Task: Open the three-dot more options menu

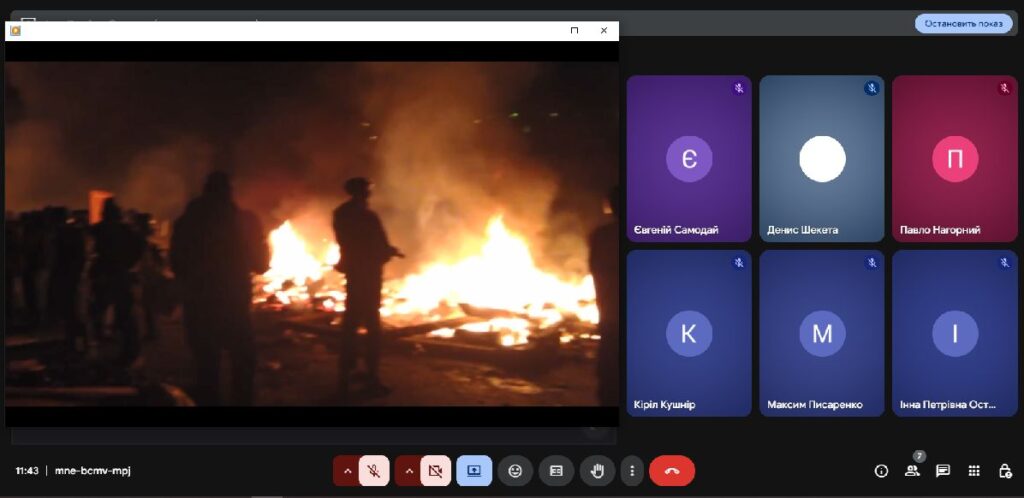Action: tap(631, 470)
